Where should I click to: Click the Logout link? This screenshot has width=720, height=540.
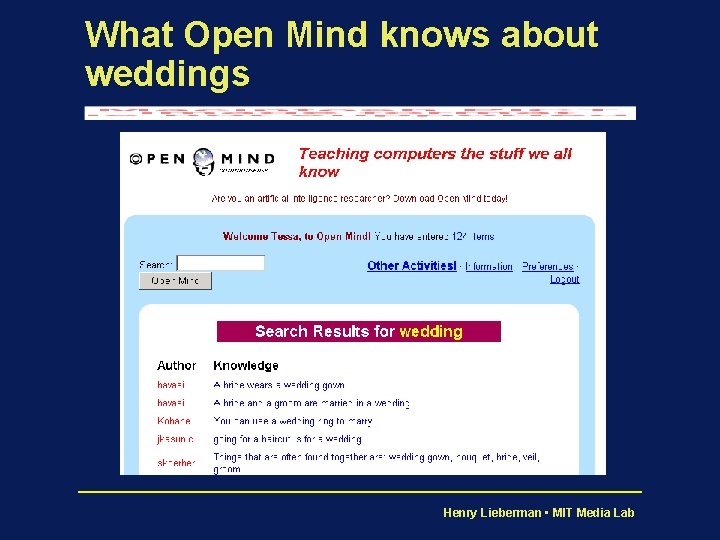pyautogui.click(x=565, y=279)
